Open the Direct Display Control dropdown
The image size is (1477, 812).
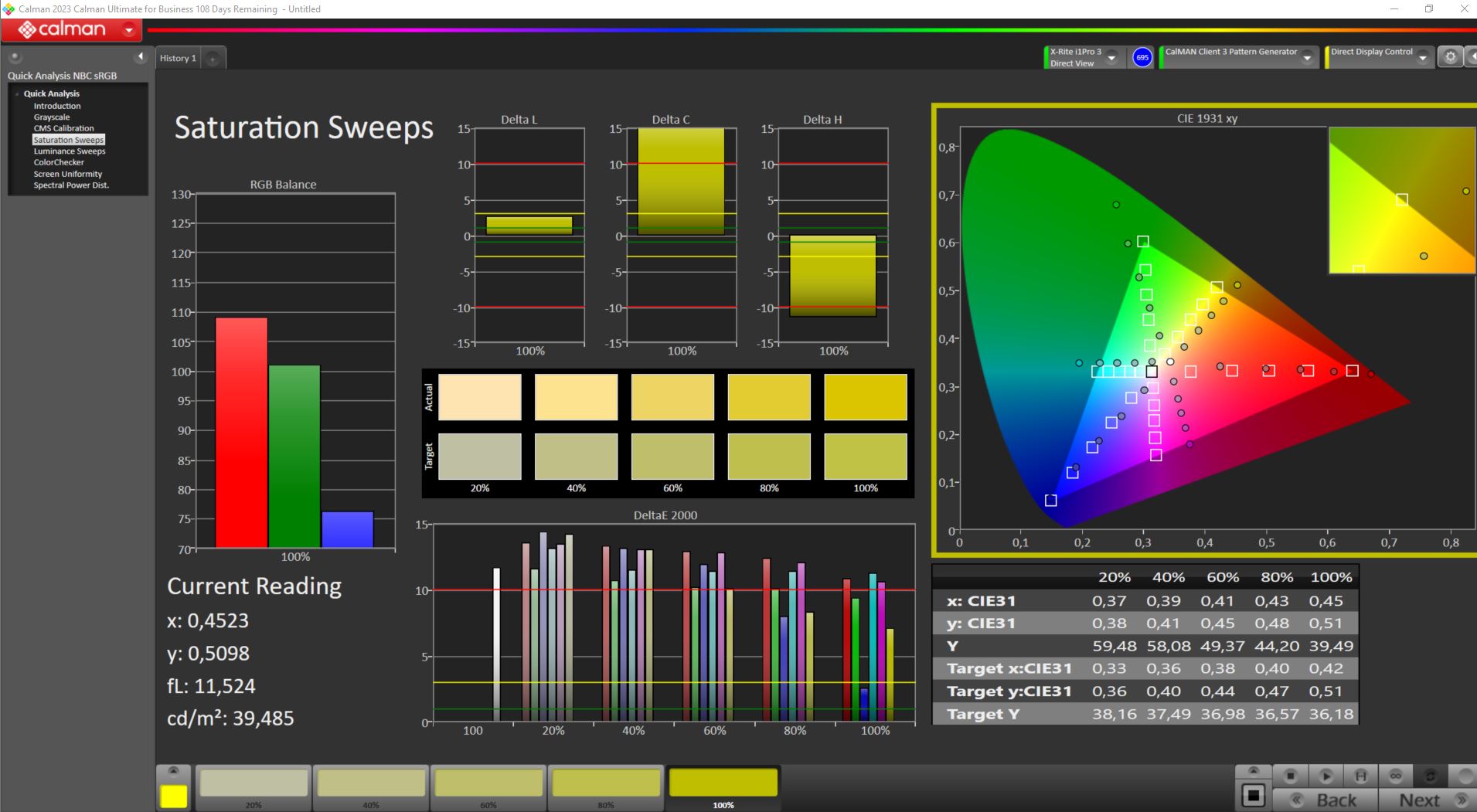(1422, 58)
